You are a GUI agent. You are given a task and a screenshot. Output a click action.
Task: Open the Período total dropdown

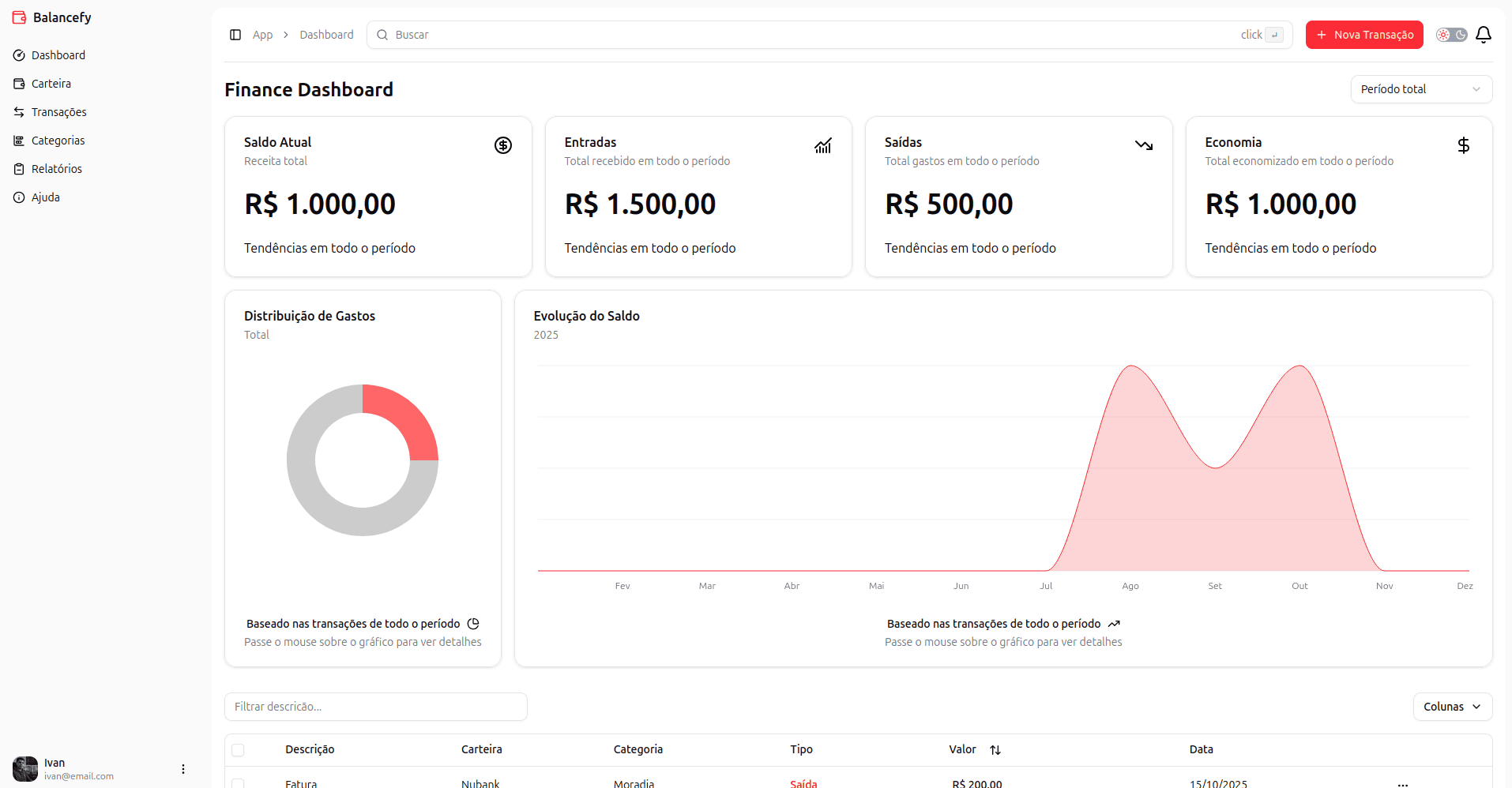(1421, 89)
